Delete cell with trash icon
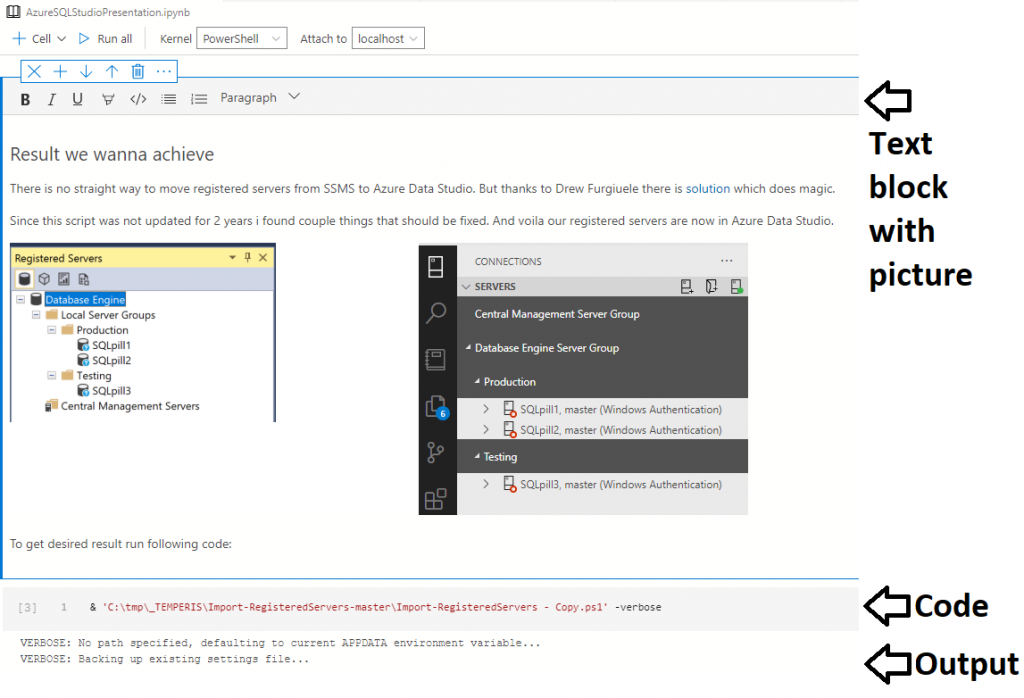Image resolution: width=1024 pixels, height=698 pixels. coord(138,71)
